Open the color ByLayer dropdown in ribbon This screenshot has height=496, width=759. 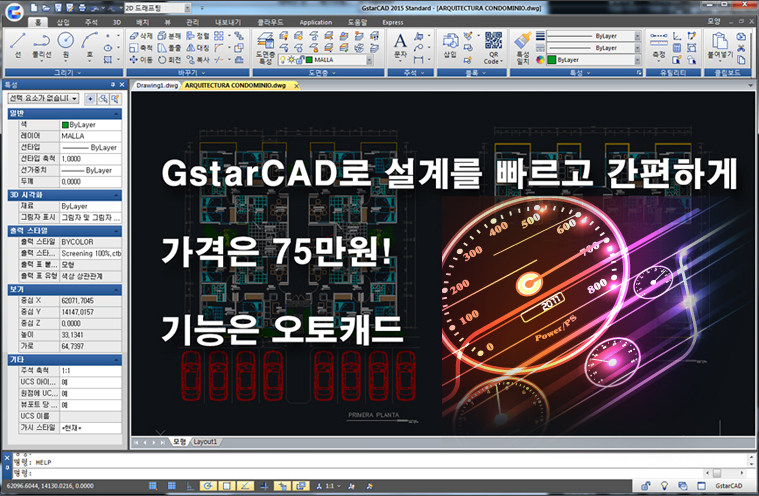[x=637, y=60]
